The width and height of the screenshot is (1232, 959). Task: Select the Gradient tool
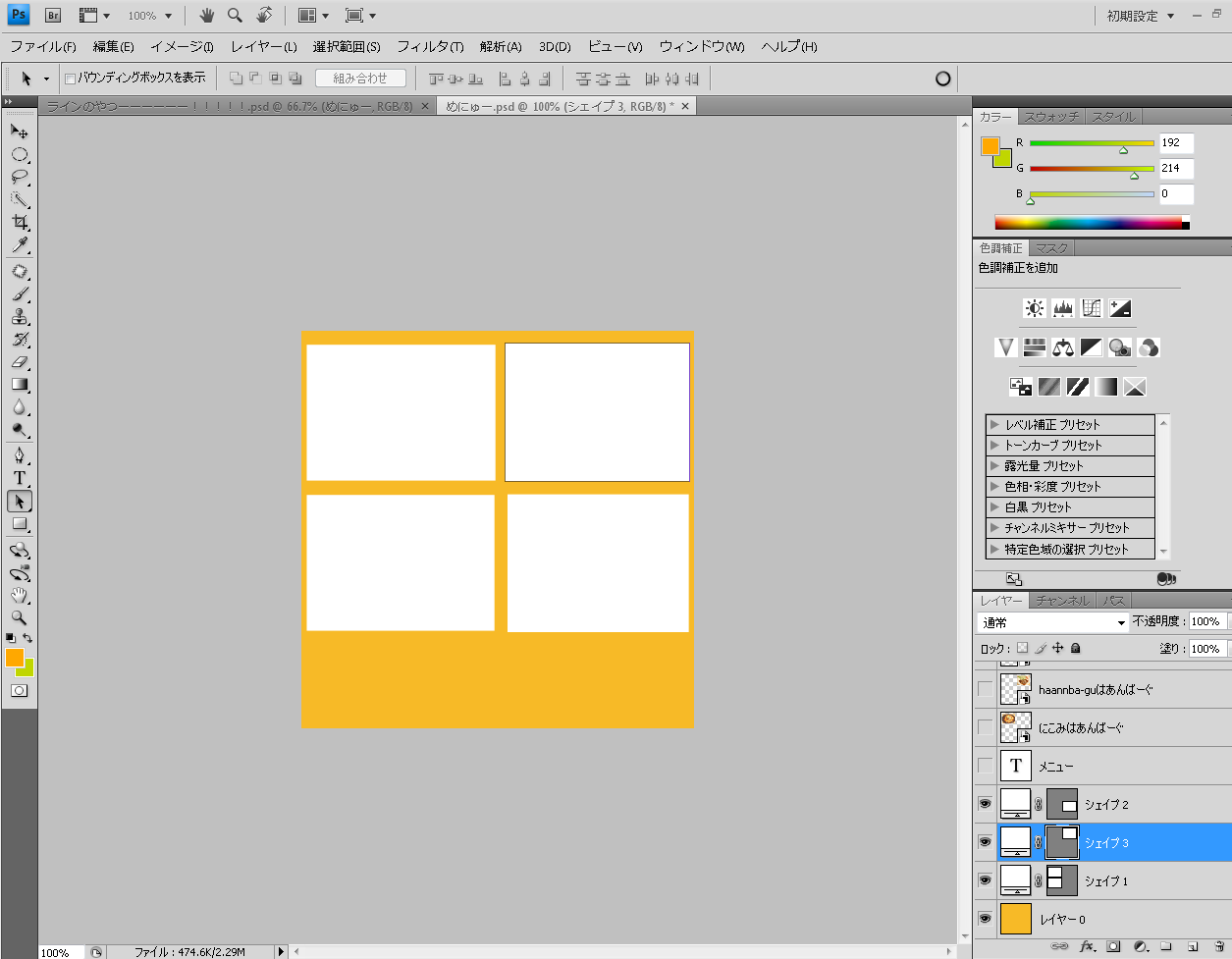pos(20,385)
